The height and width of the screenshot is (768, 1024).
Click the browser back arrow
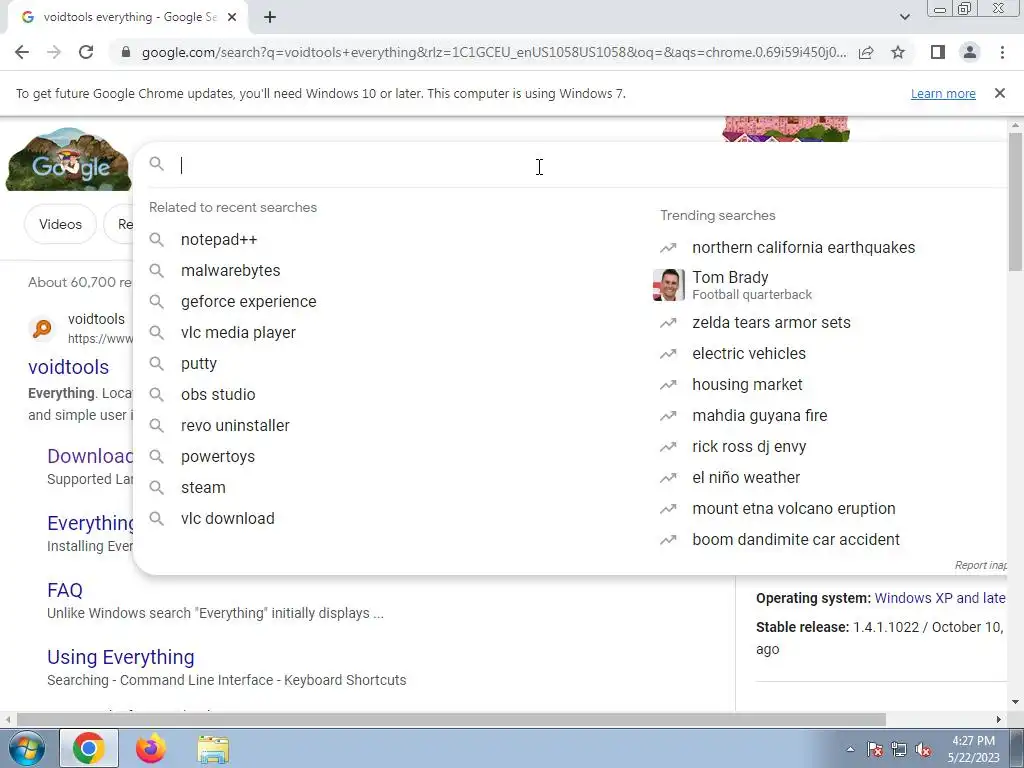[x=22, y=52]
